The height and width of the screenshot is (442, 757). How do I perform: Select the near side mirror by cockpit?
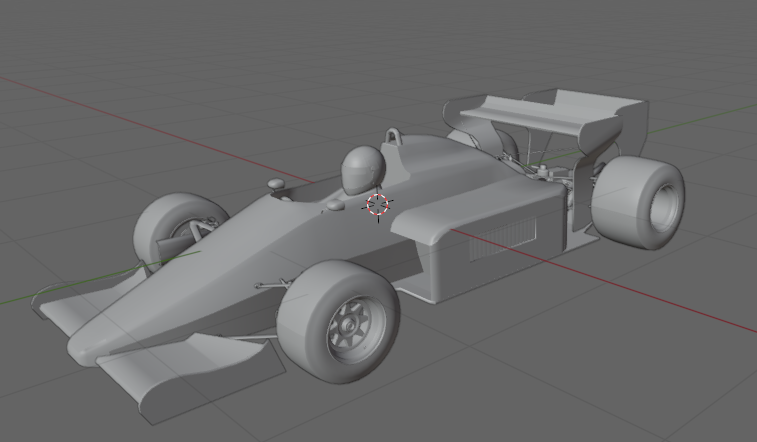tap(336, 206)
